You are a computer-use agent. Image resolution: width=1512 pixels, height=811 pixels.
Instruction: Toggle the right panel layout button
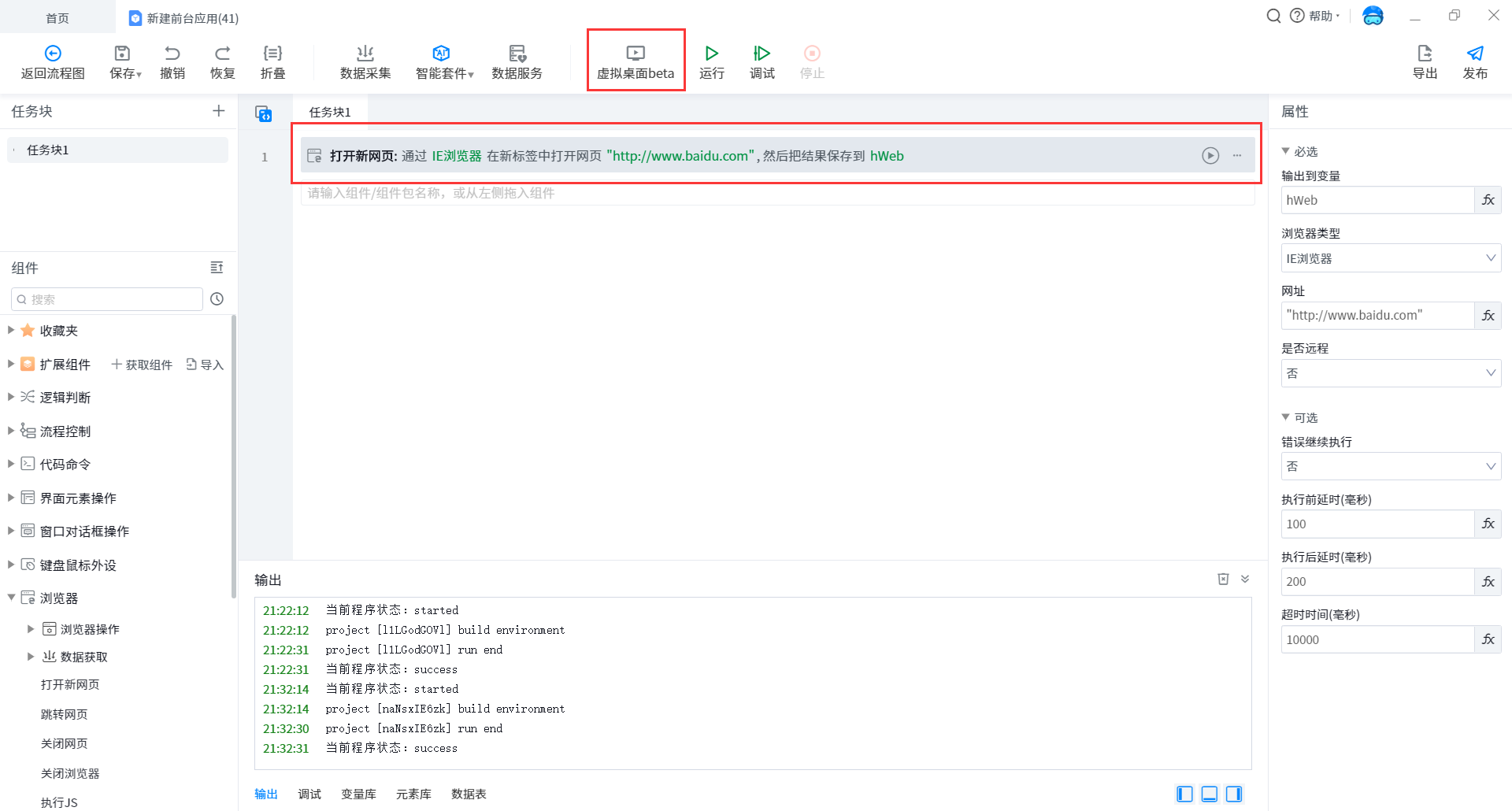[x=1234, y=794]
